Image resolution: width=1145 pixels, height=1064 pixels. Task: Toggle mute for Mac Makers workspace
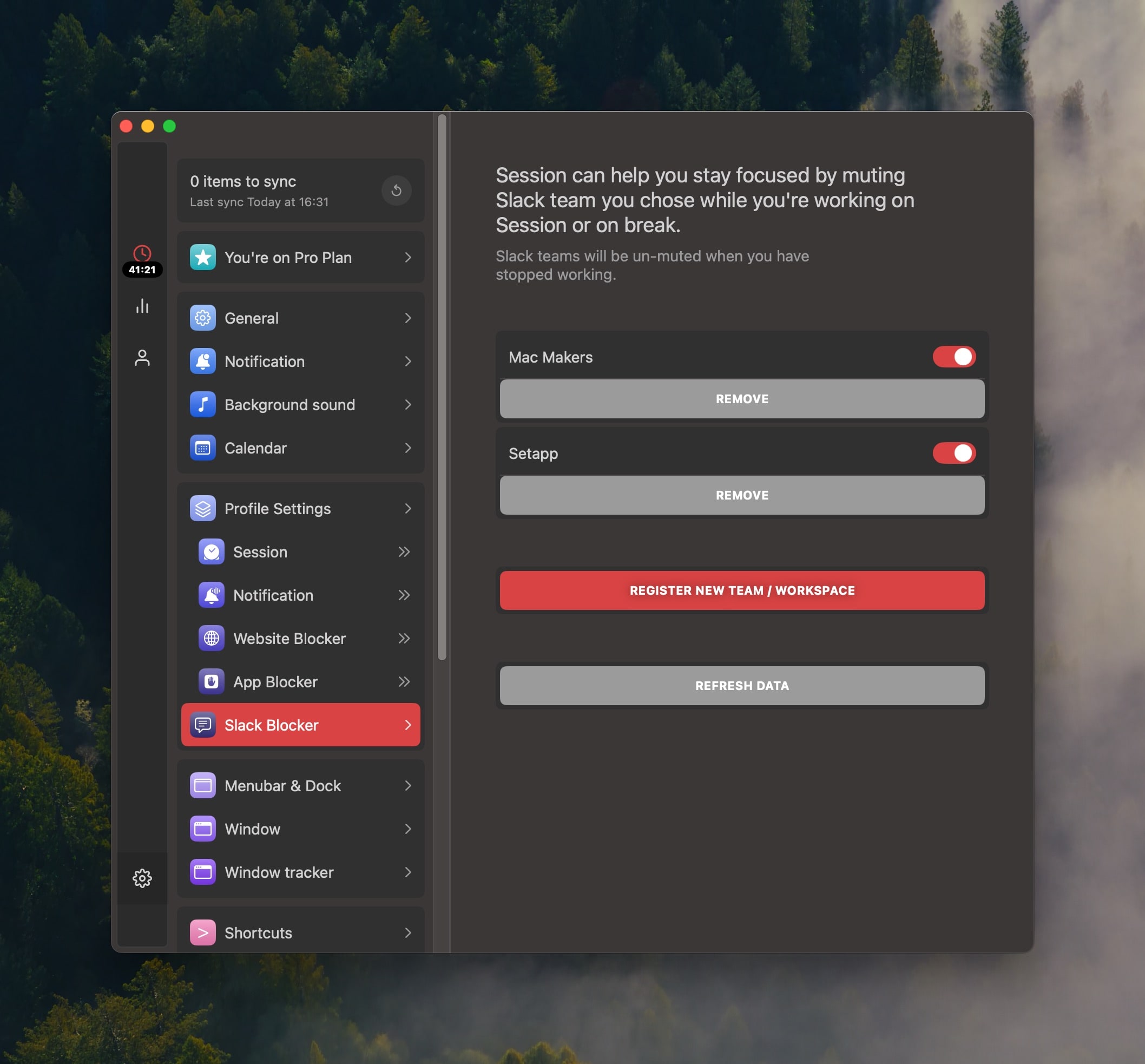pos(953,356)
